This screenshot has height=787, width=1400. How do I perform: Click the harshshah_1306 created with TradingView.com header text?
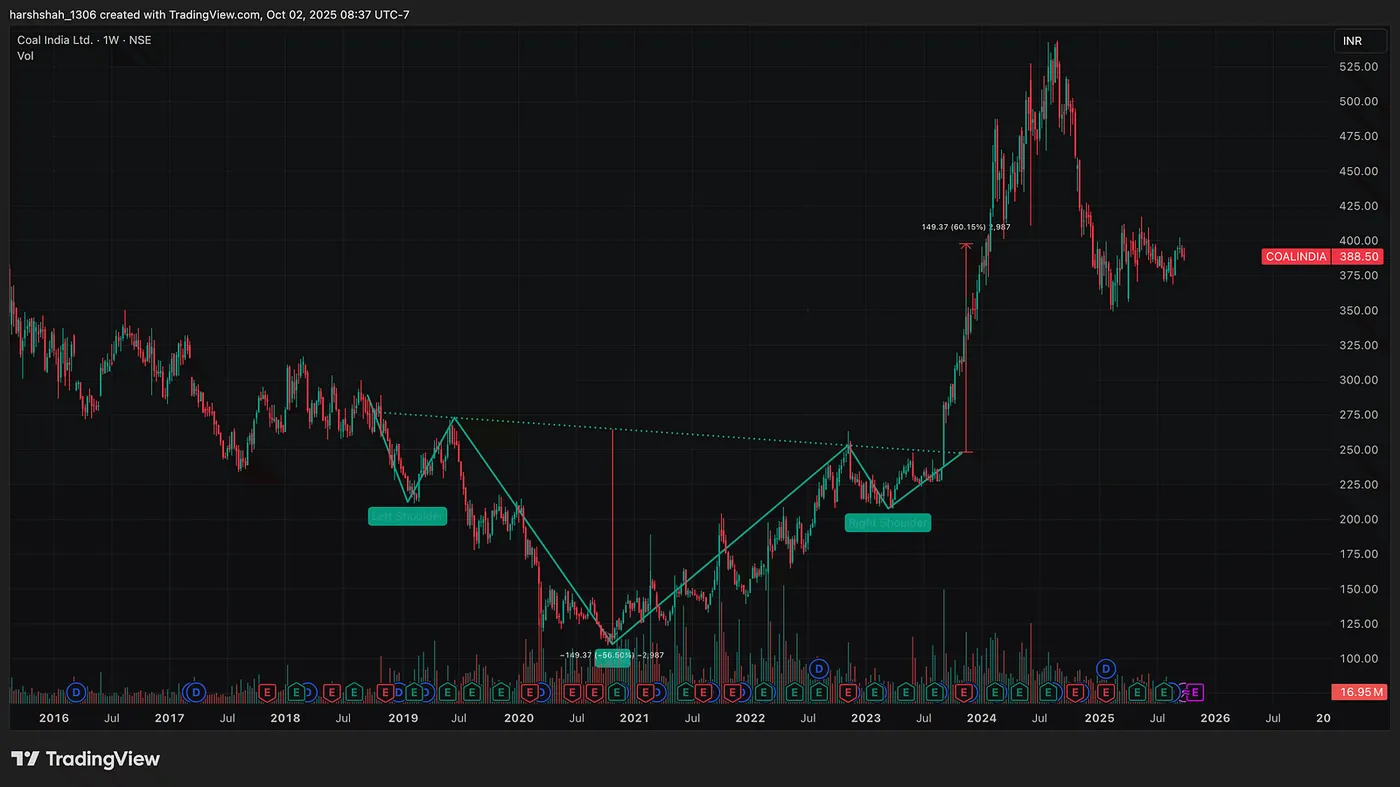pyautogui.click(x=209, y=14)
